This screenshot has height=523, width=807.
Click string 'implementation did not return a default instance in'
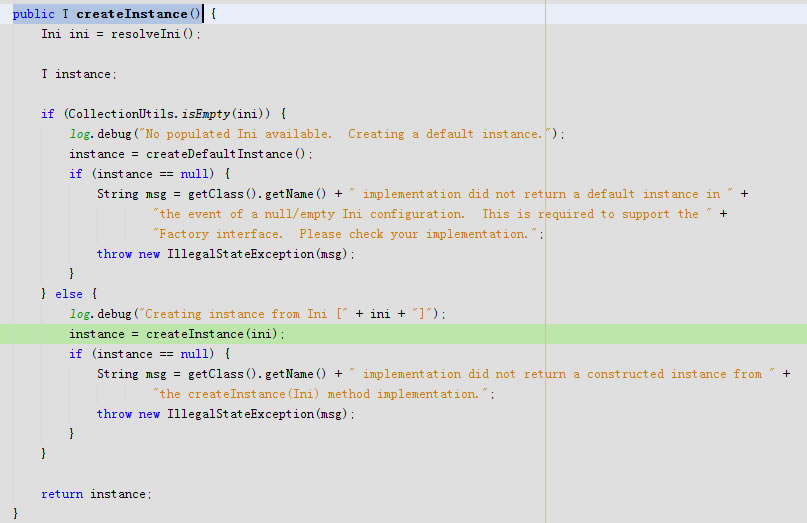tap(541, 194)
